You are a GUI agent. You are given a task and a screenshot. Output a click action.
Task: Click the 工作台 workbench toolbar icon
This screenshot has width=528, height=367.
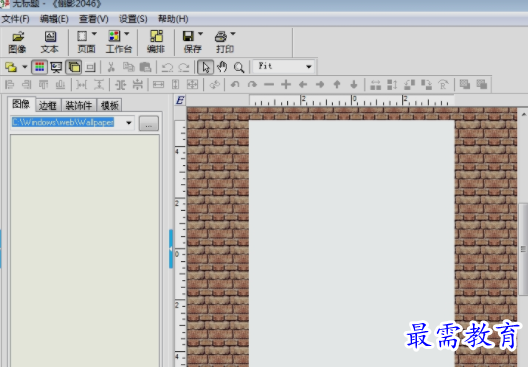tap(114, 36)
